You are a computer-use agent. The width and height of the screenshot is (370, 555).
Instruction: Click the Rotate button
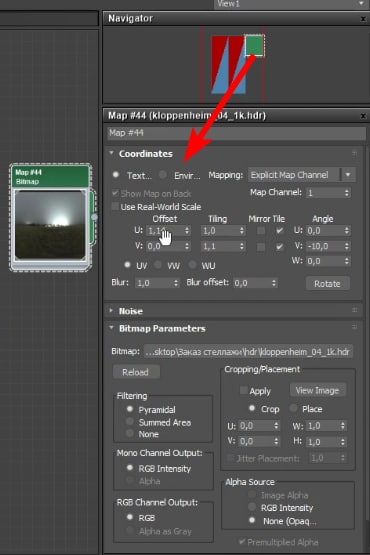tap(327, 284)
